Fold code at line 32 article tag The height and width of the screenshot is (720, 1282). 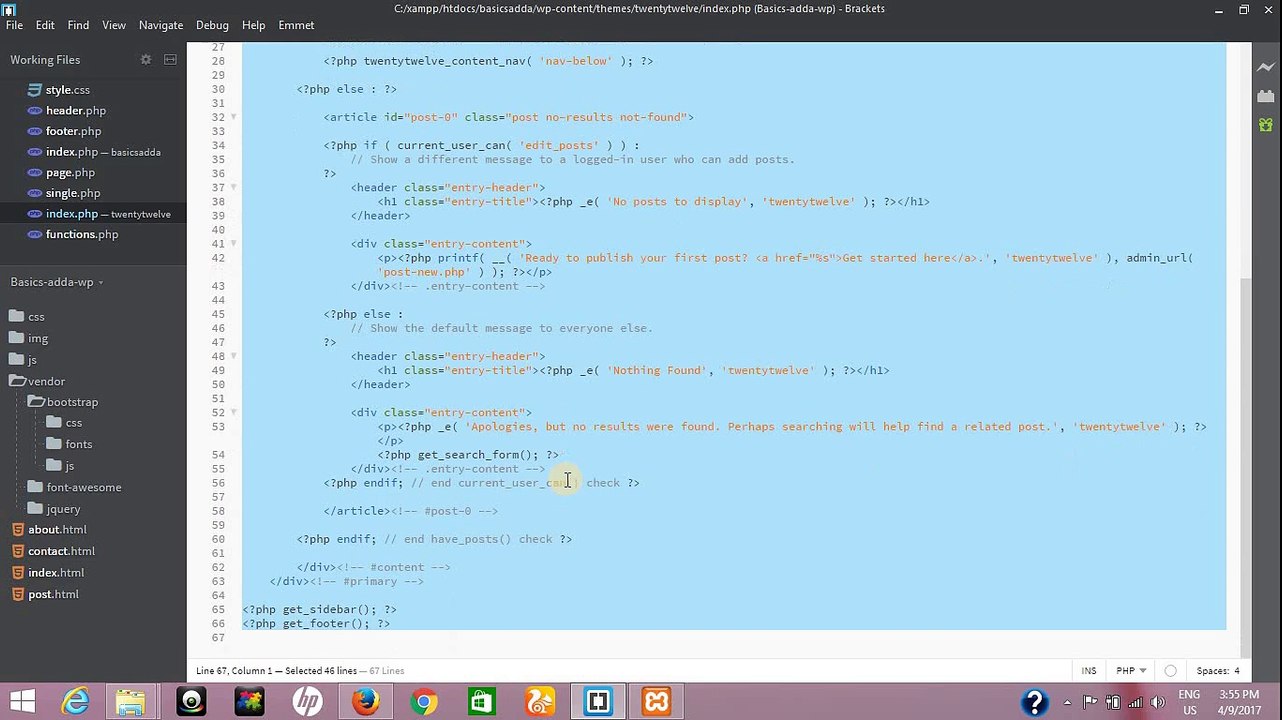pos(234,117)
